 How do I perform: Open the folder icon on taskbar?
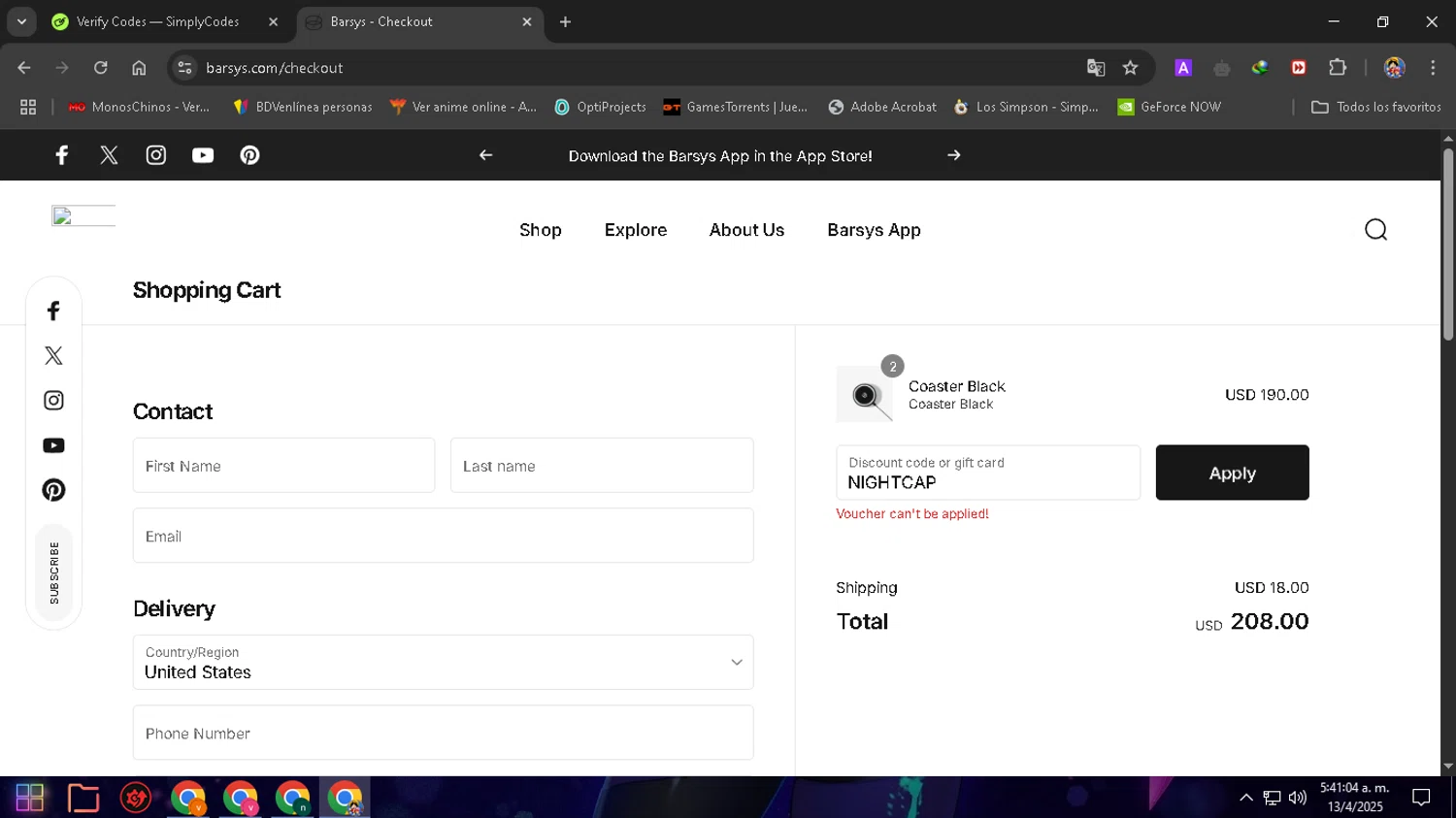[x=83, y=798]
